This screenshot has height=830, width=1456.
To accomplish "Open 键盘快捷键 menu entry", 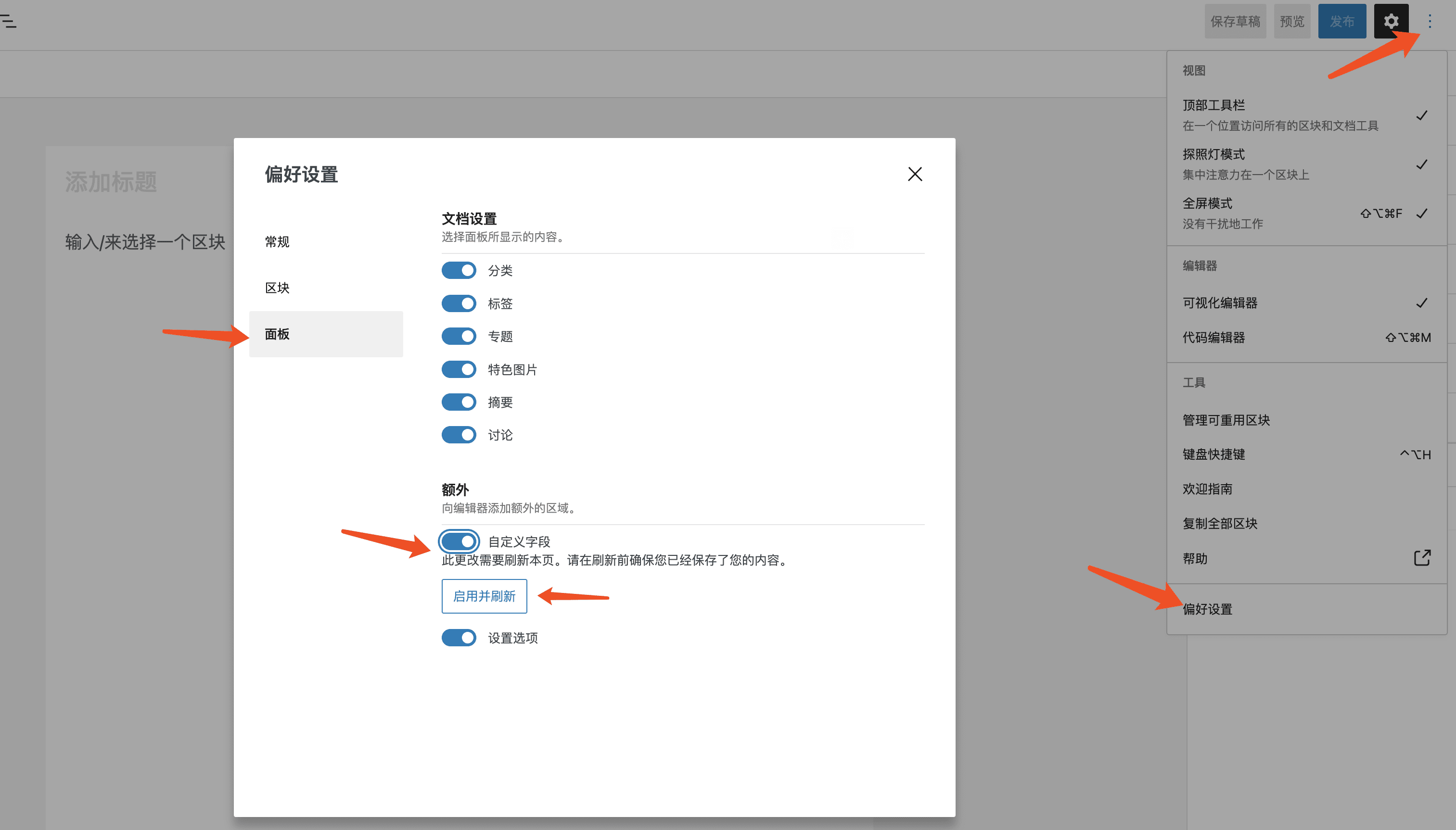I will pos(1306,454).
